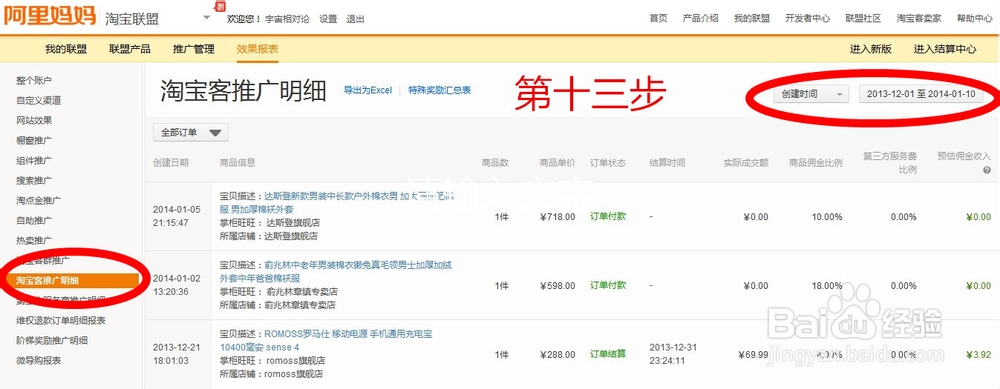Click 进入结算中心
Image resolution: width=1000 pixels, height=389 pixels.
coord(945,49)
